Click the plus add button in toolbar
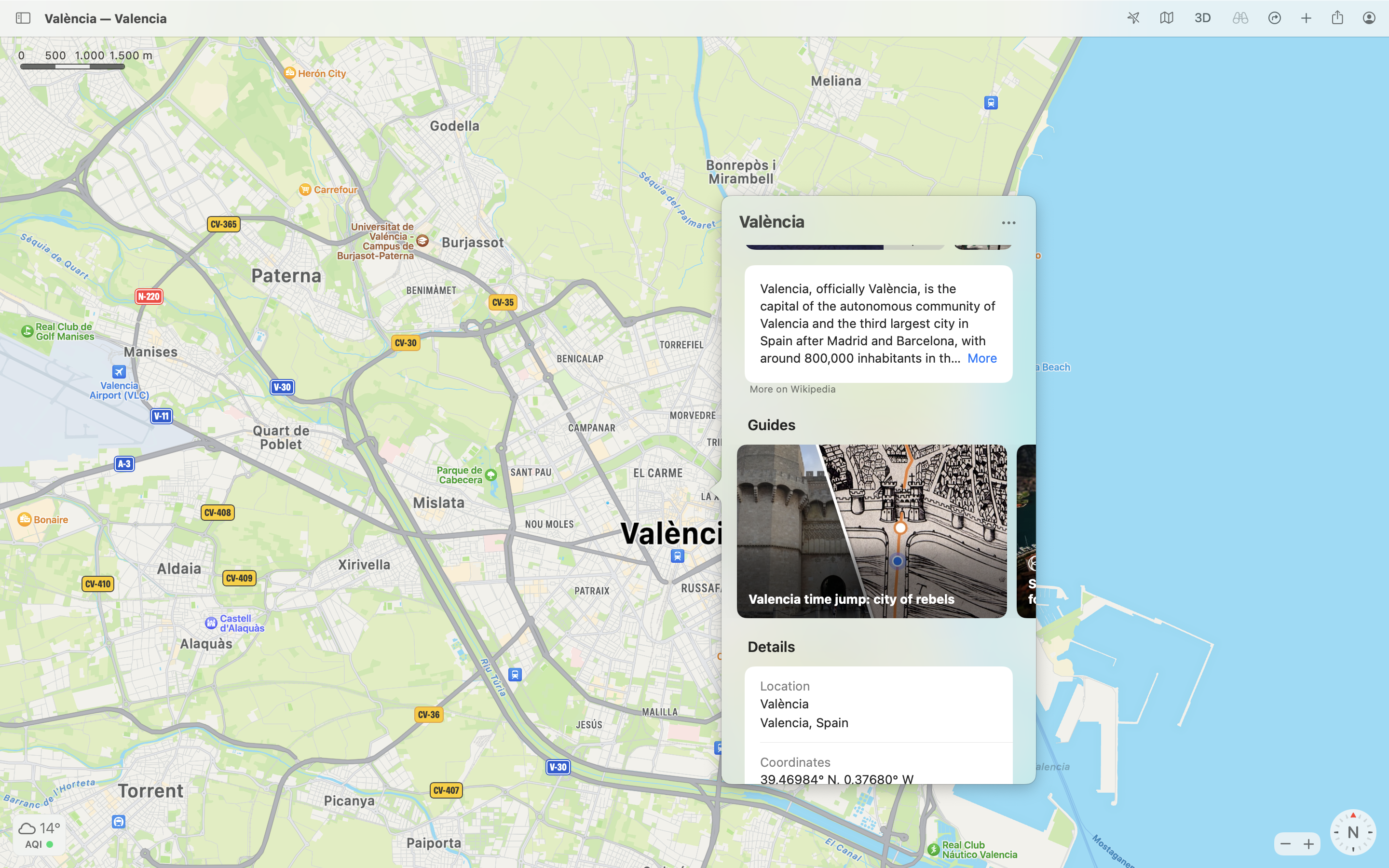 pos(1306,18)
